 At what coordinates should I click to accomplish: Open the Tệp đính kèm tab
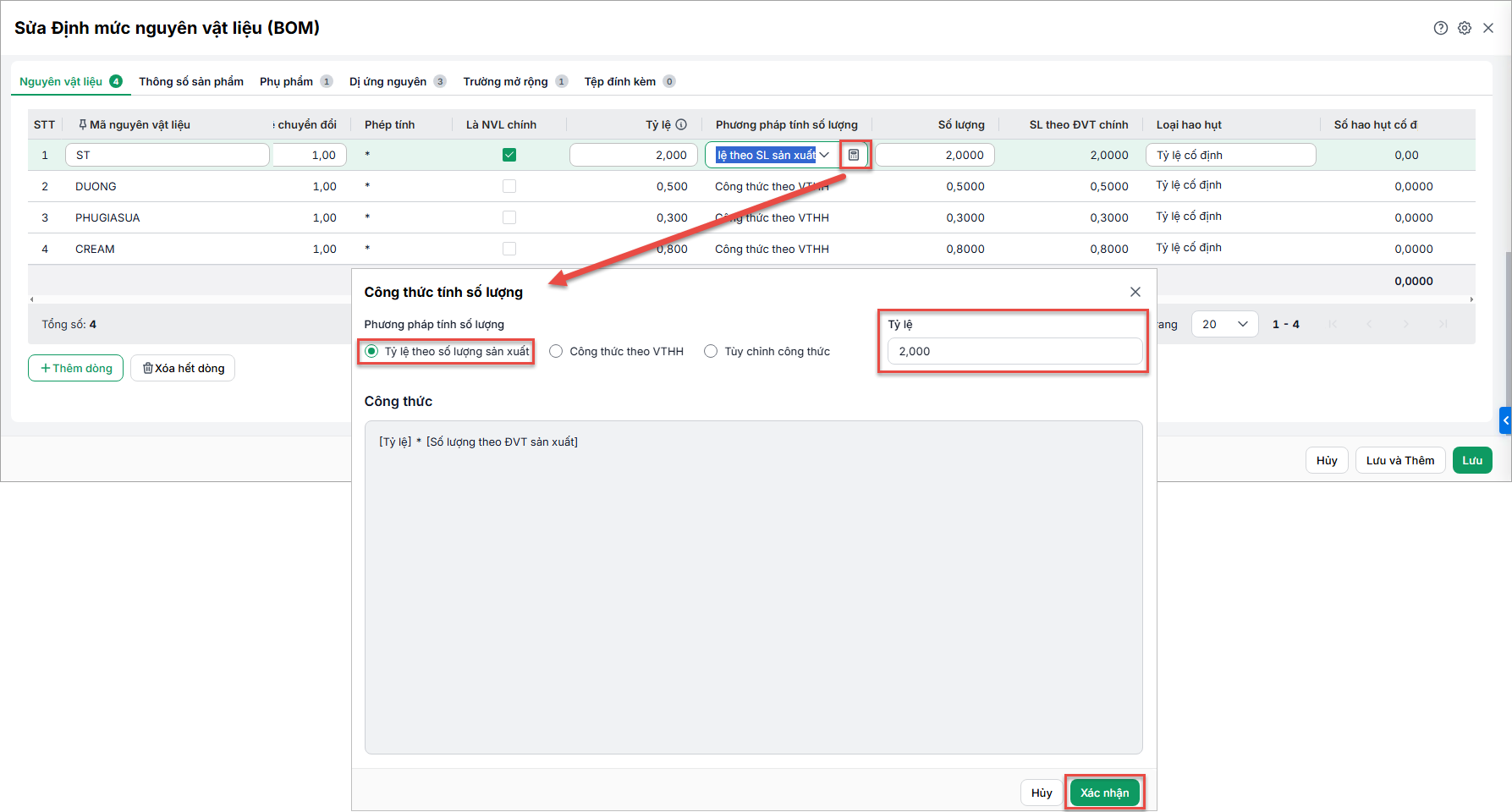630,81
